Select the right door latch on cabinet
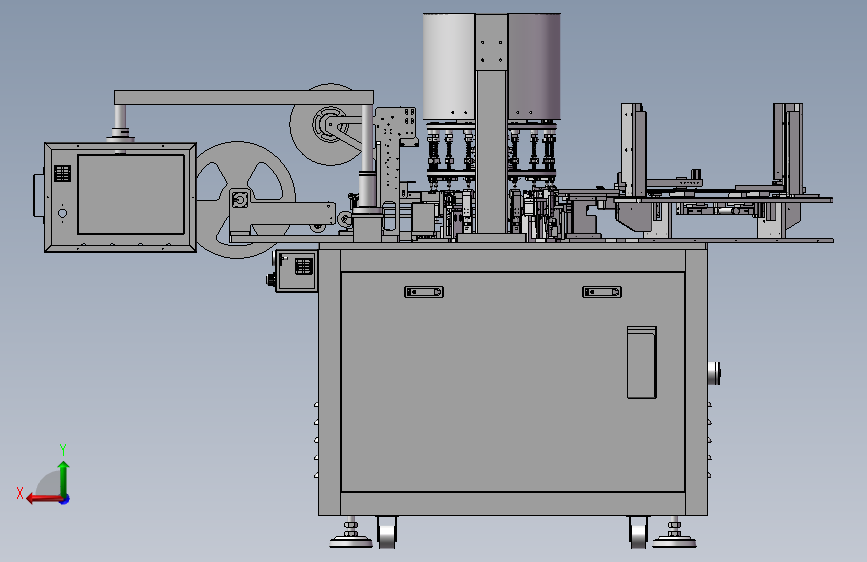This screenshot has width=867, height=562. click(602, 292)
